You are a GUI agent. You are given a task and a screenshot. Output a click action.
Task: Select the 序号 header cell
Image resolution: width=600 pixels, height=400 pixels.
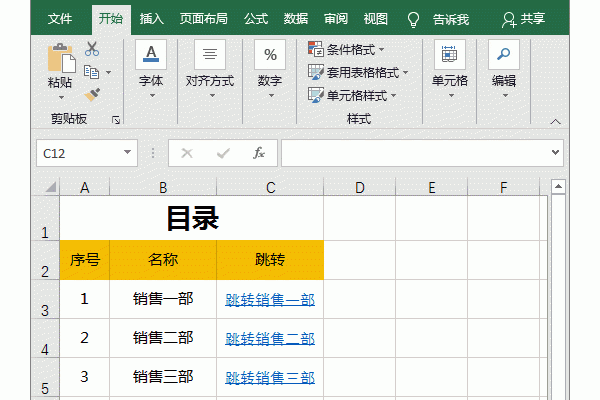point(85,260)
